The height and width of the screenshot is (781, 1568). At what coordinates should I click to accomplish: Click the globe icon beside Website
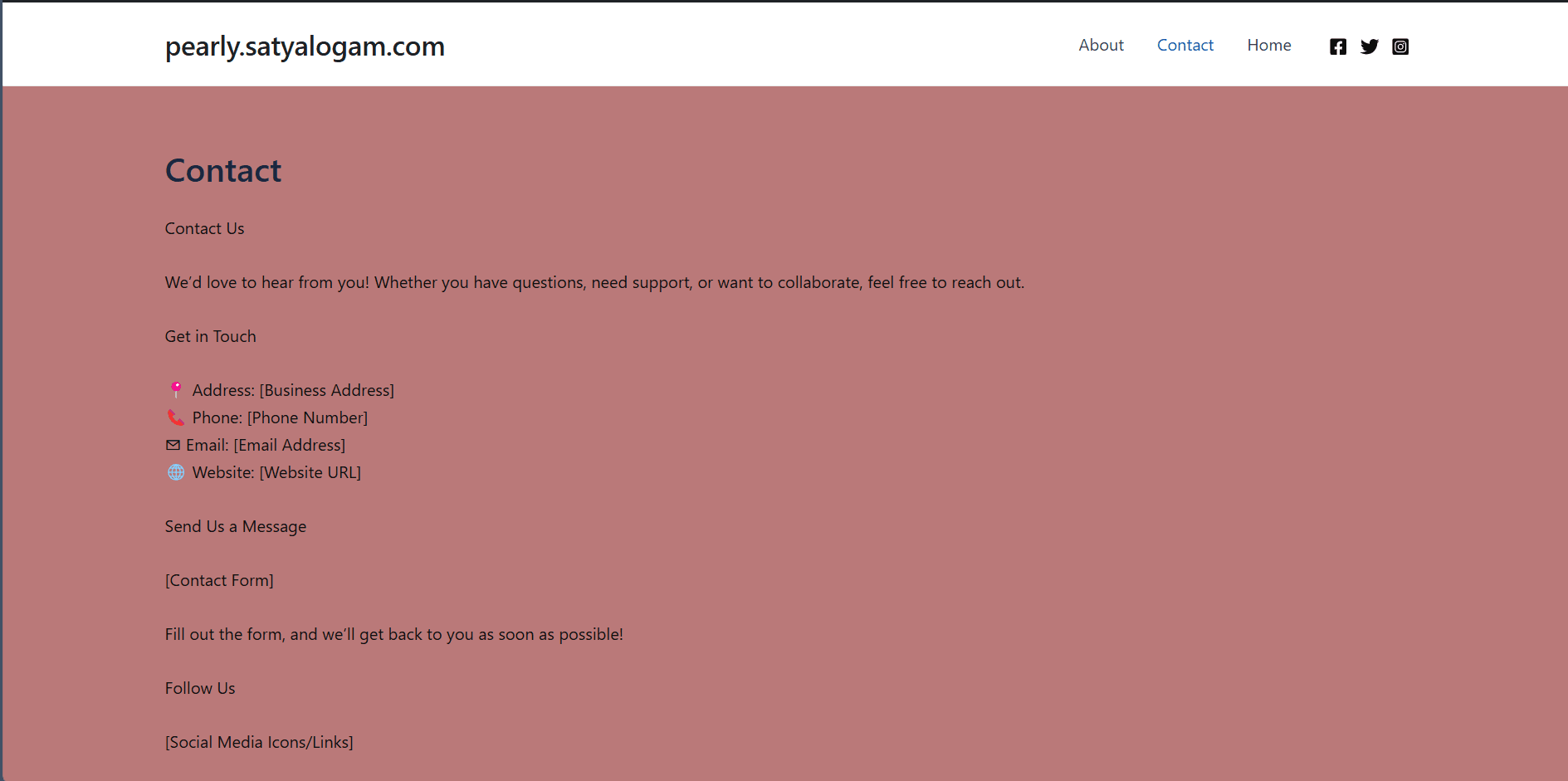coord(176,472)
